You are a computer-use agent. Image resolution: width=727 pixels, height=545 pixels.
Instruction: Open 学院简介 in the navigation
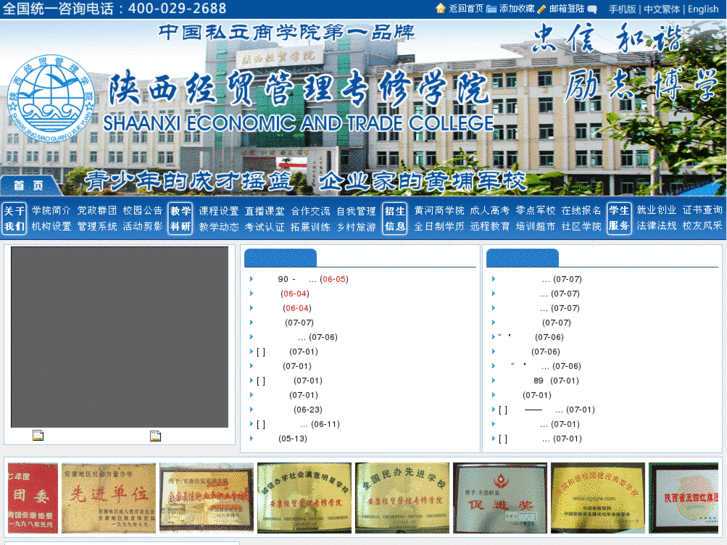51,211
